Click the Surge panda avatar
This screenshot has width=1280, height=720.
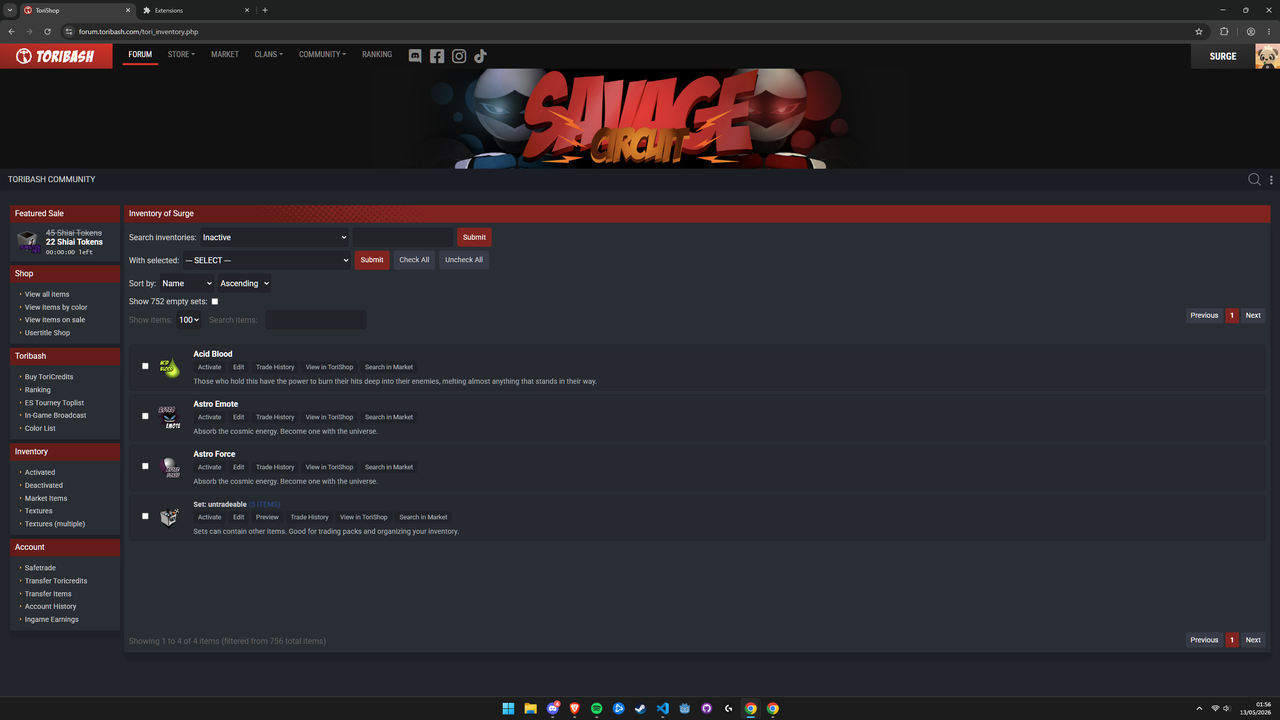pyautogui.click(x=1267, y=56)
